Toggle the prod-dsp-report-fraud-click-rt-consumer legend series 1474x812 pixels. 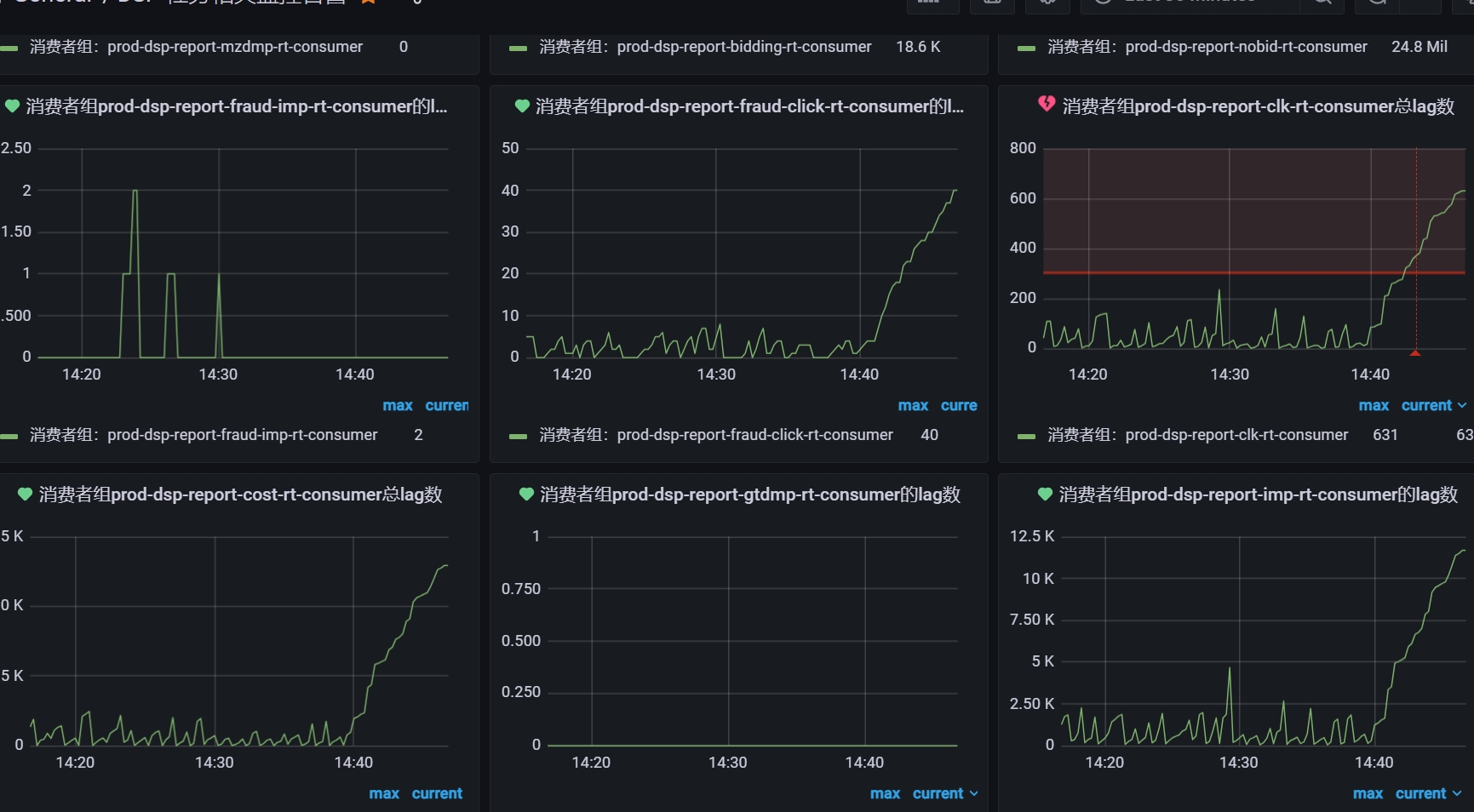(716, 435)
